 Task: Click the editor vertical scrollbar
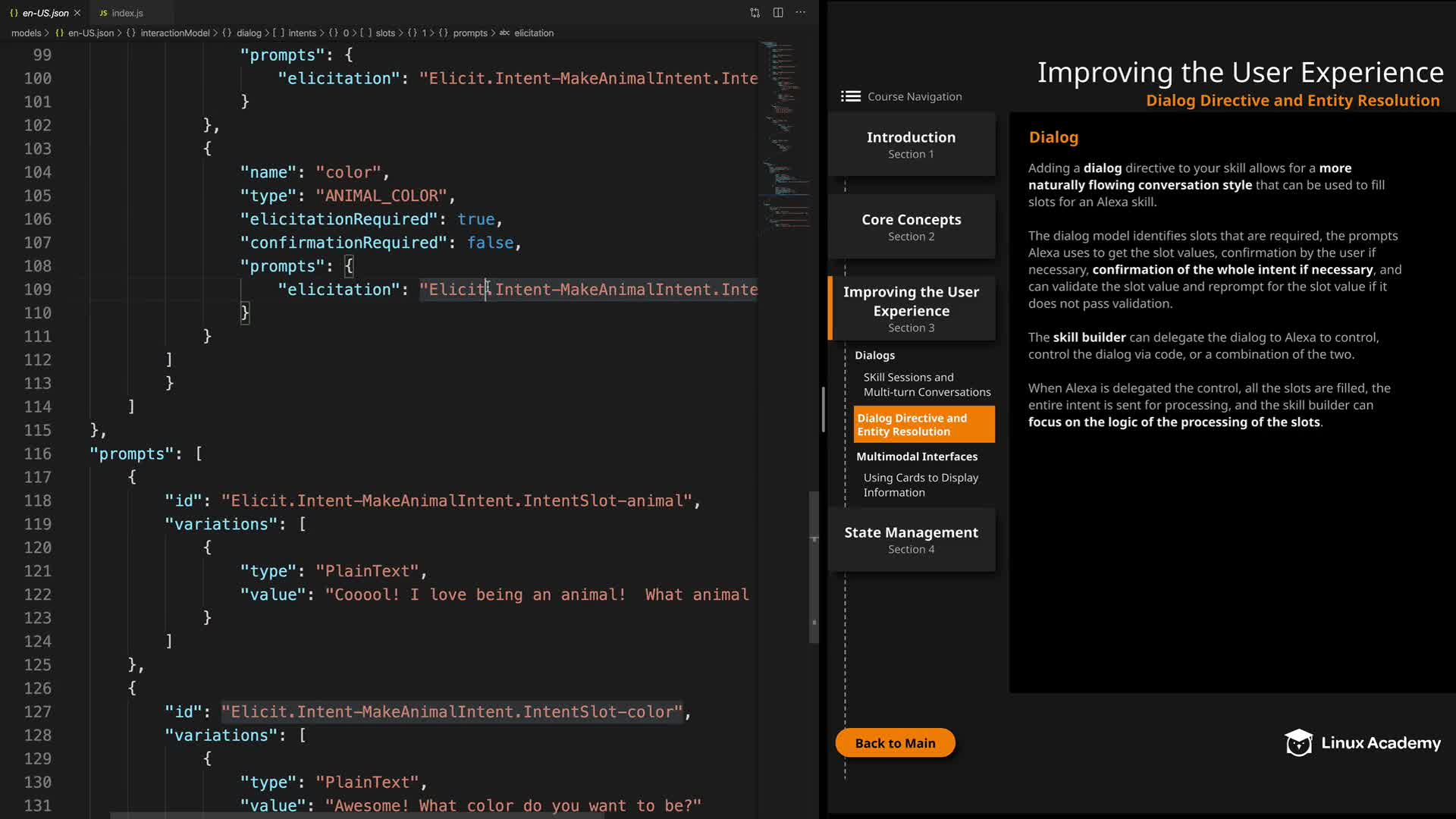(x=814, y=569)
